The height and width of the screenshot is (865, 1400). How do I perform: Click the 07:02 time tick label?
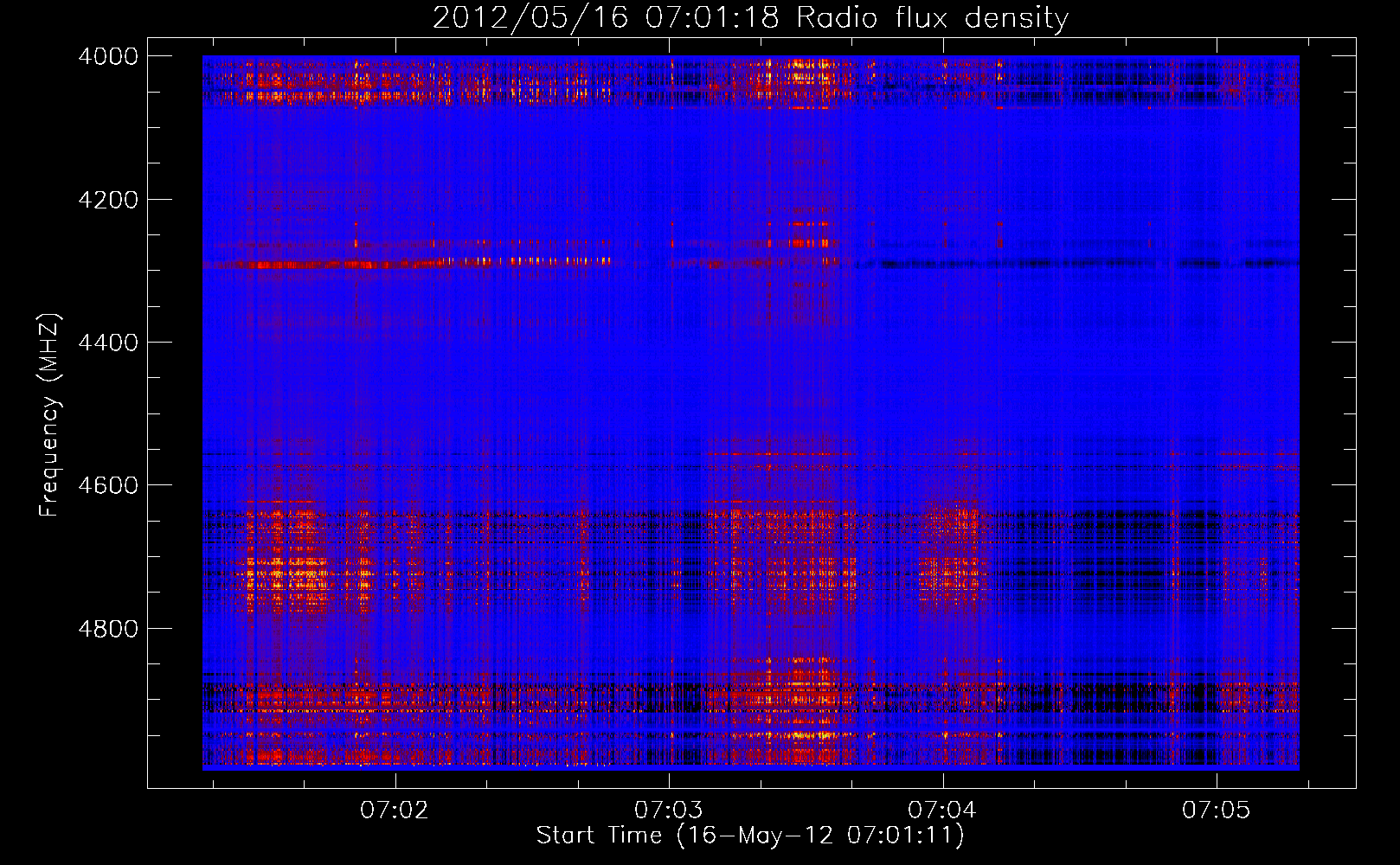pos(395,810)
